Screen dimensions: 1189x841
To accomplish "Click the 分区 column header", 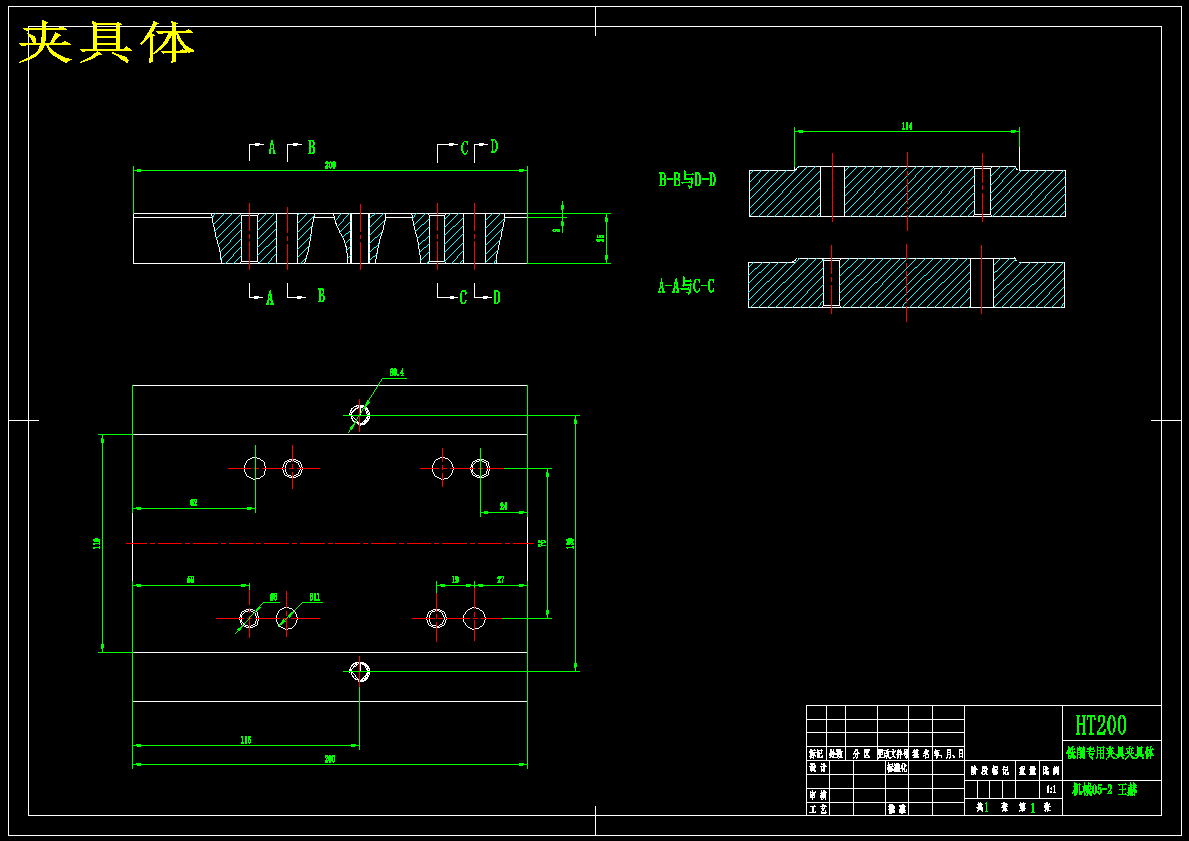I will 861,755.
